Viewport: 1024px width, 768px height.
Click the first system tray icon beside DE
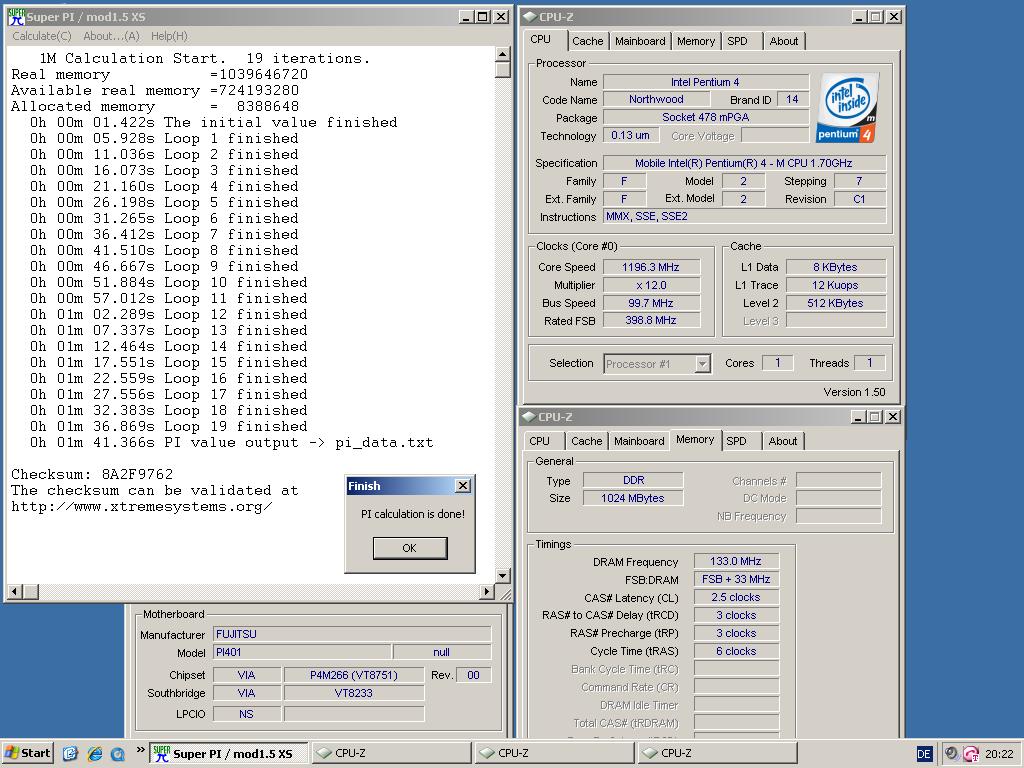pos(952,754)
